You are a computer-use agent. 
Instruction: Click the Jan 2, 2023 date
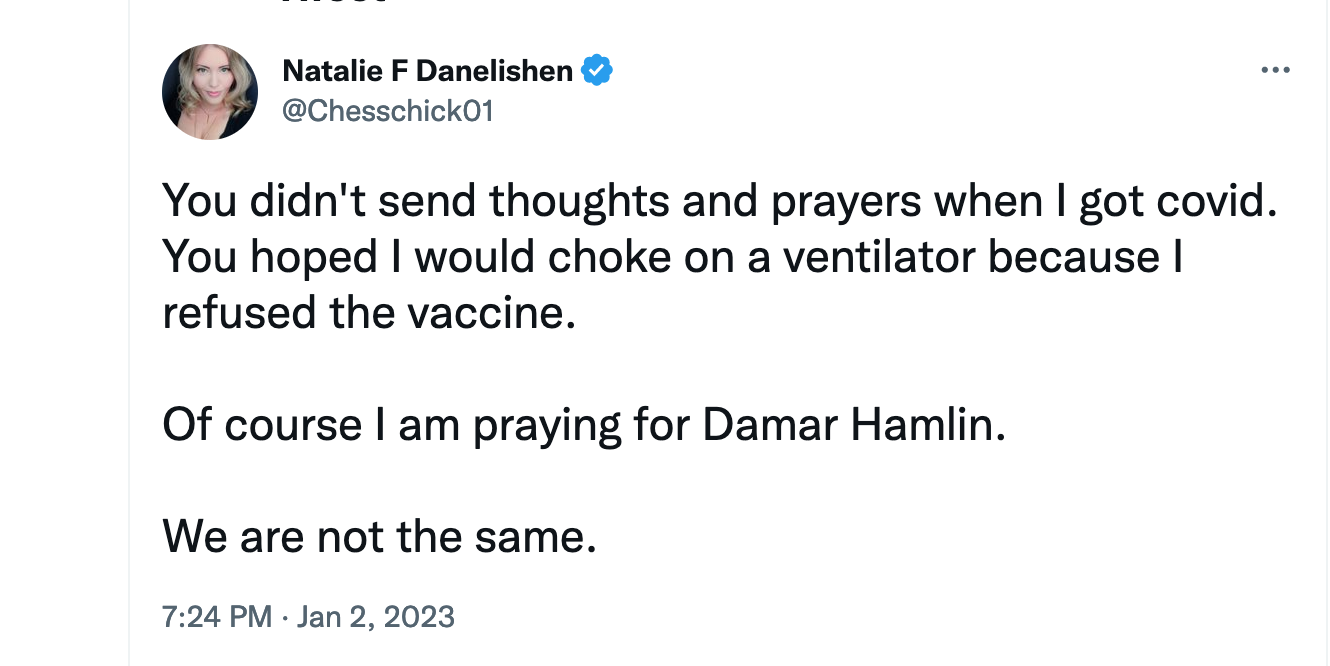376,616
